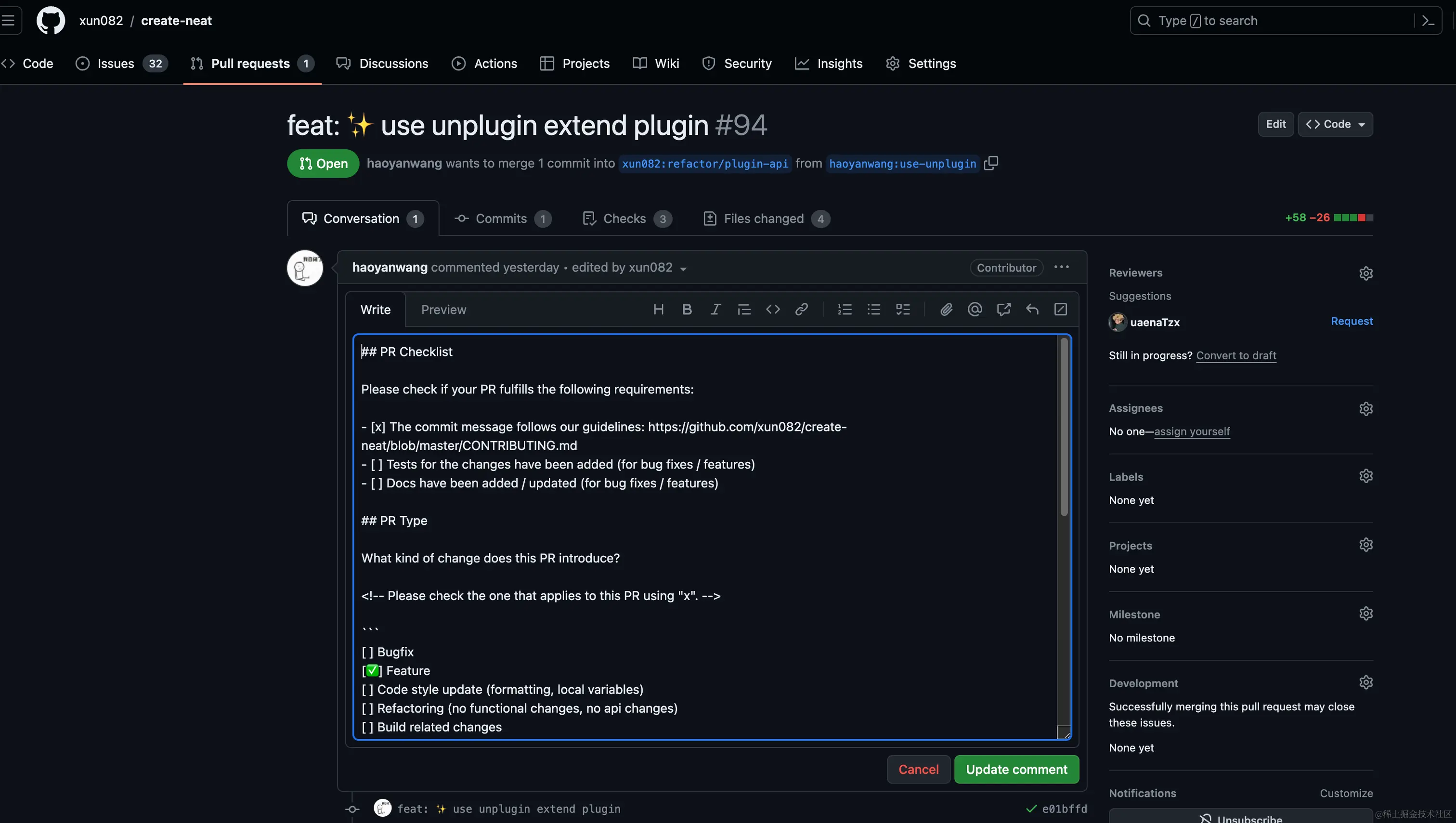Screen dimensions: 1456x823
Task: Click the Italic formatting icon
Action: tap(715, 309)
